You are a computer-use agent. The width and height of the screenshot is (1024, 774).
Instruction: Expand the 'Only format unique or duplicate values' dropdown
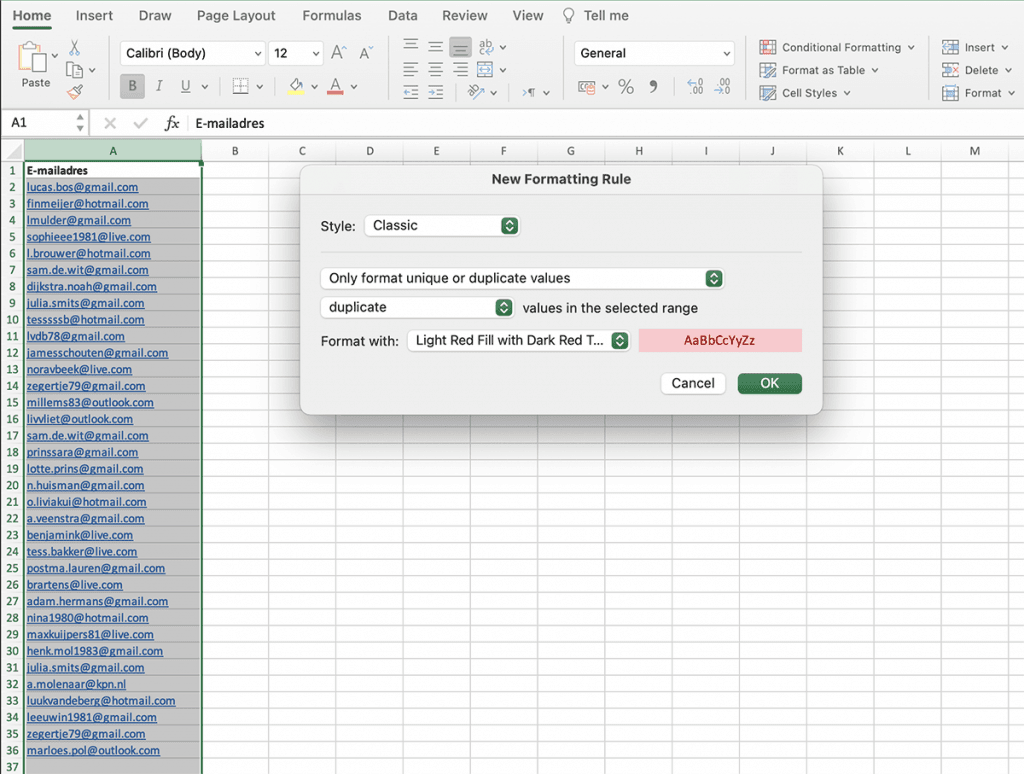[521, 278]
